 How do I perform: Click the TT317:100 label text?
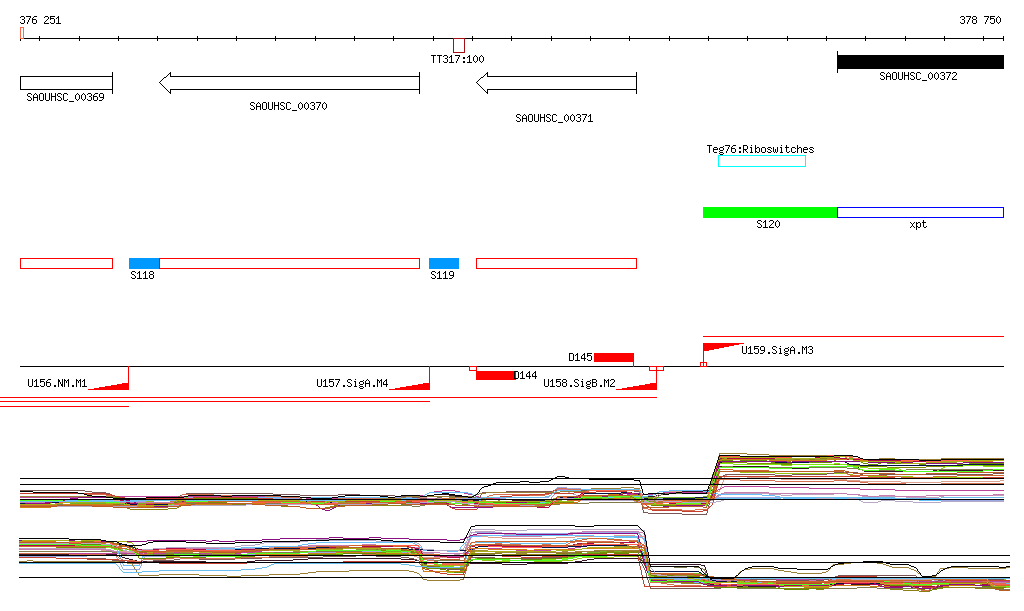tap(457, 59)
